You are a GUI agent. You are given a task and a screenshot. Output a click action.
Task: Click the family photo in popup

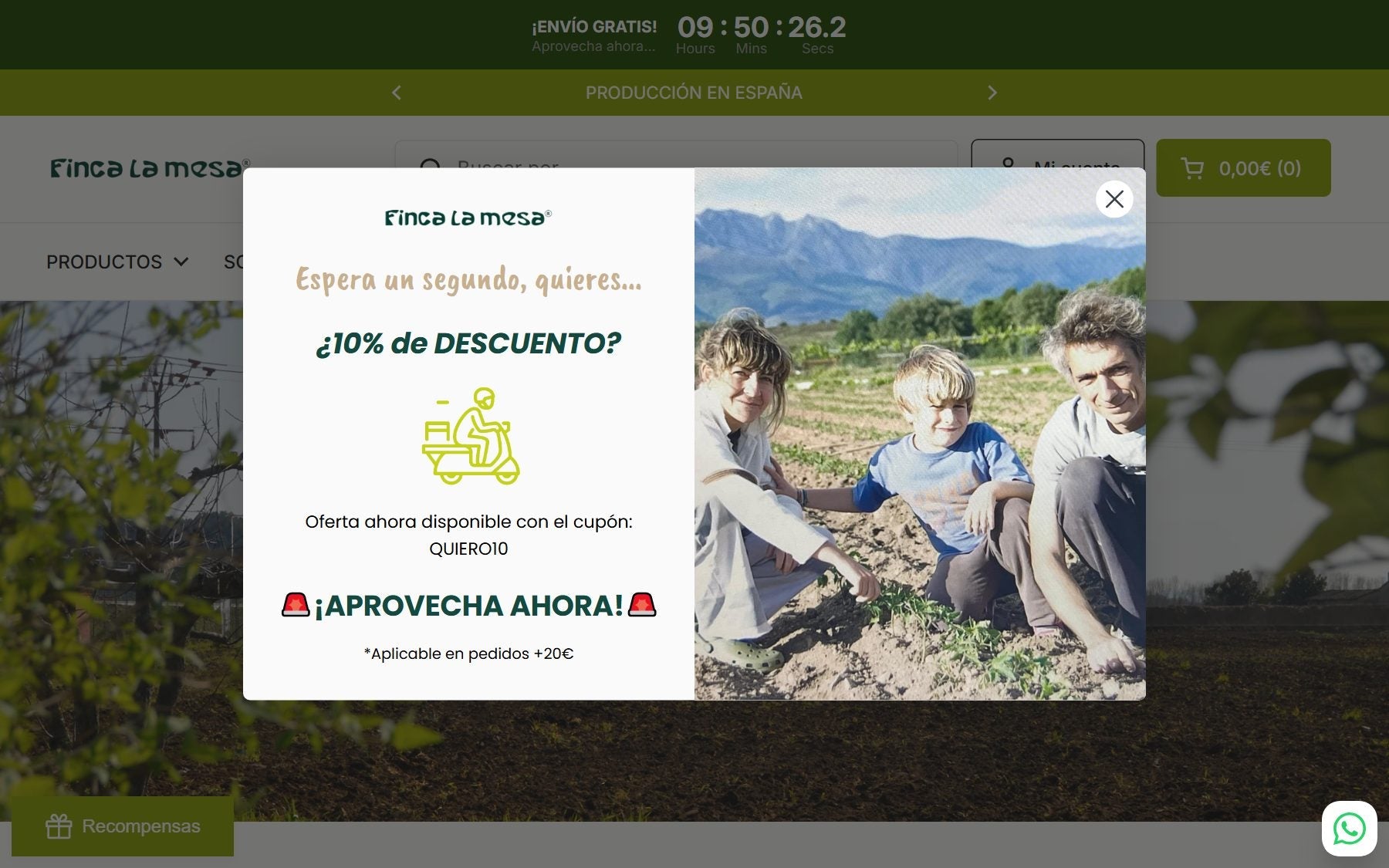tap(920, 434)
